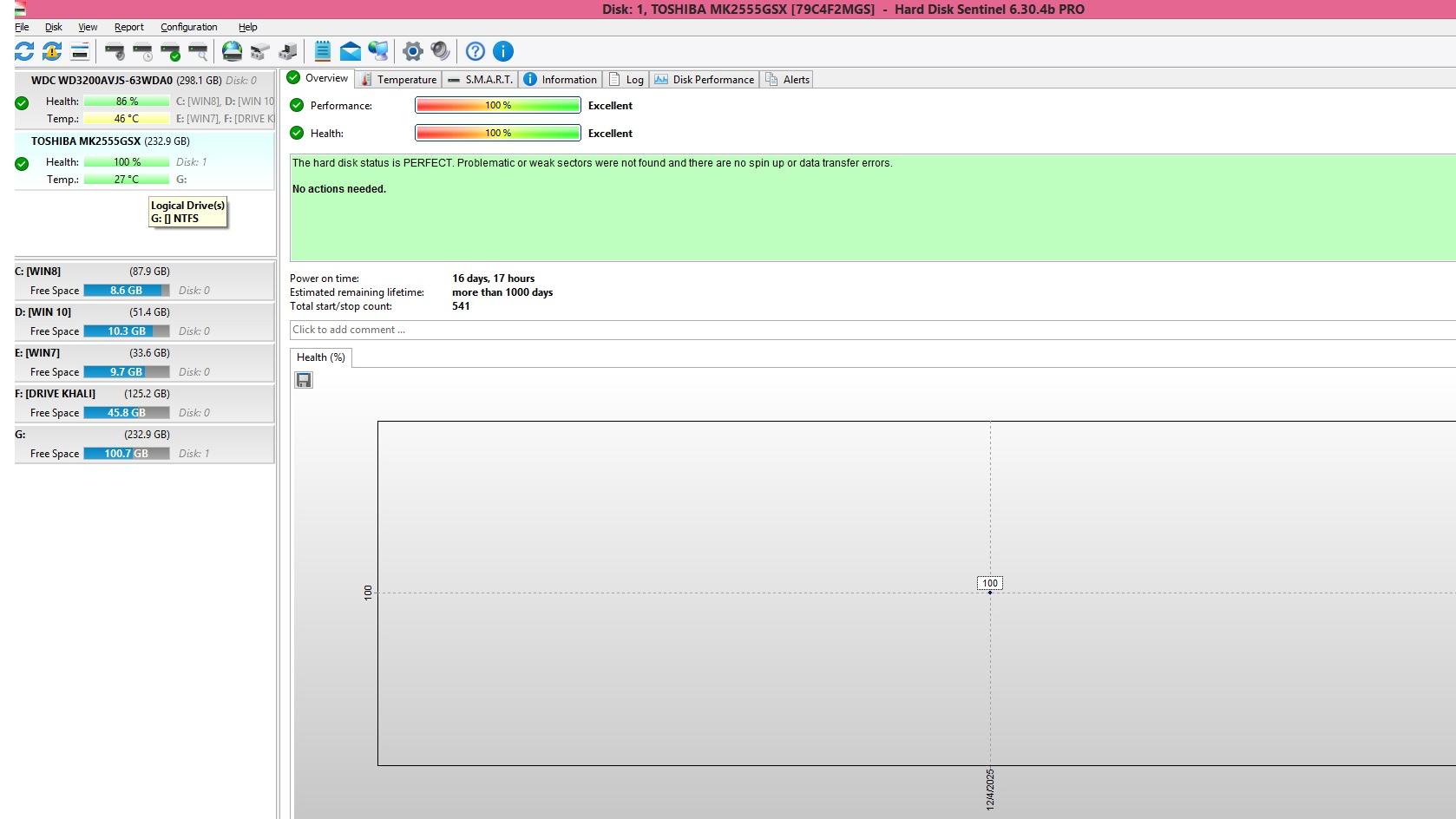Save the health graph using floppy icon
1456x819 pixels.
coord(304,380)
